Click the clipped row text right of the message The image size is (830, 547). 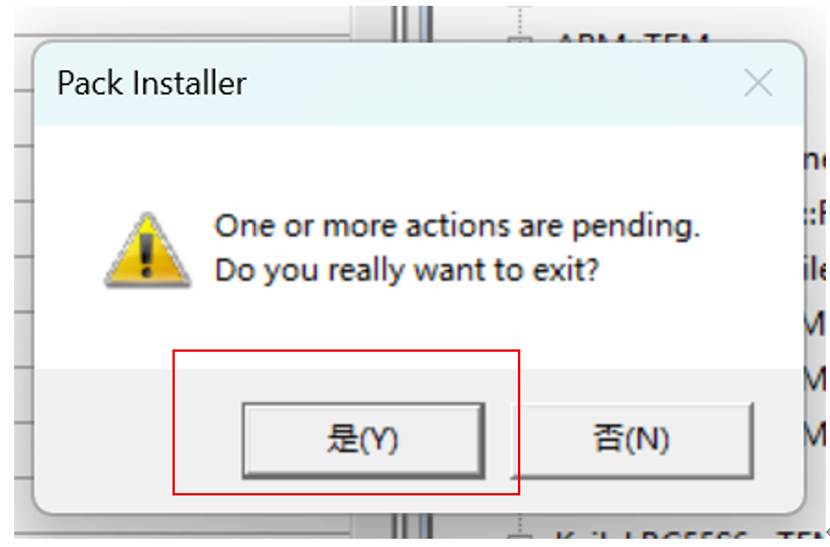point(814,214)
